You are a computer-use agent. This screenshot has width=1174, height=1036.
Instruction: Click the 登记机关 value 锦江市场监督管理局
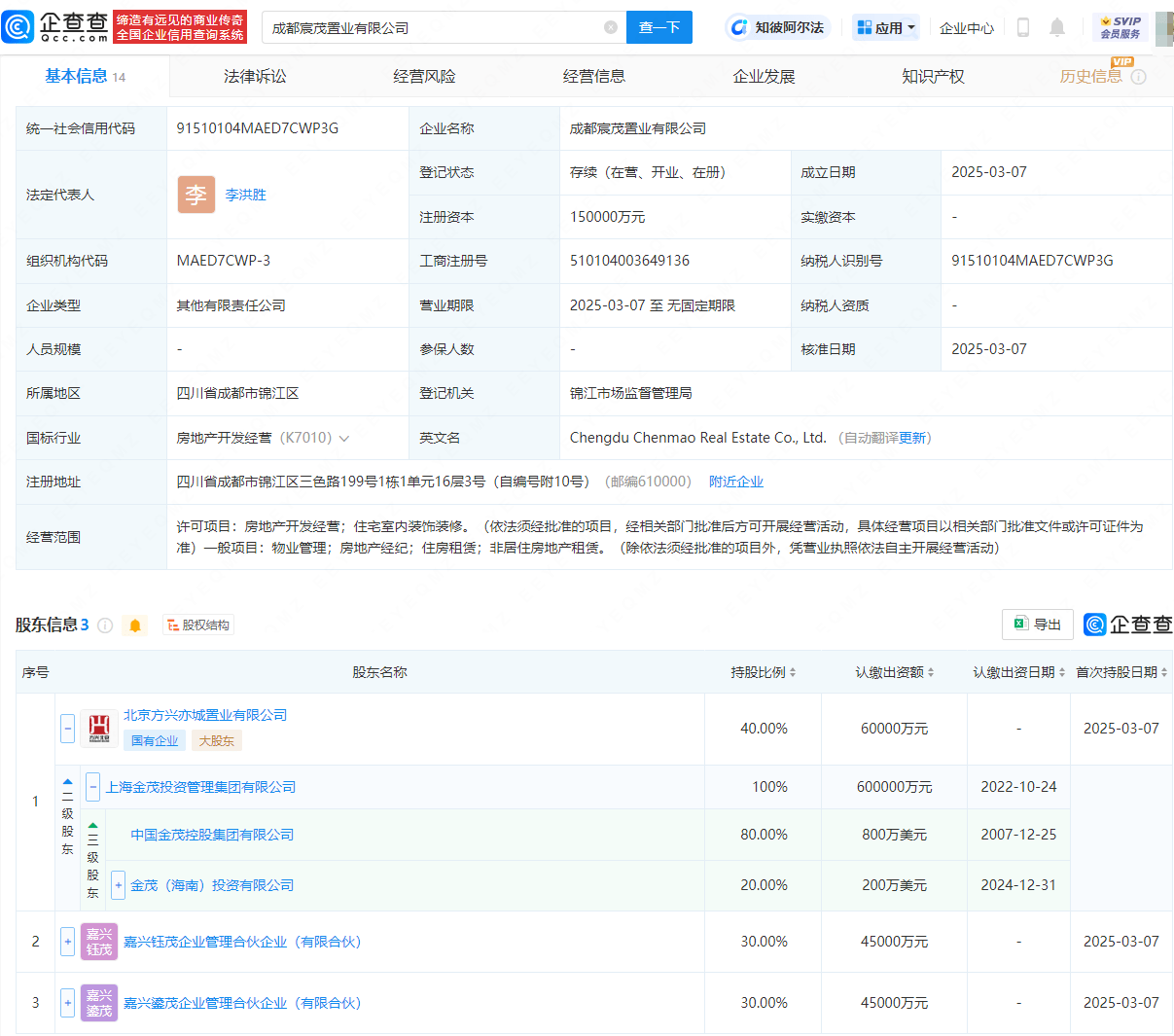coord(631,393)
